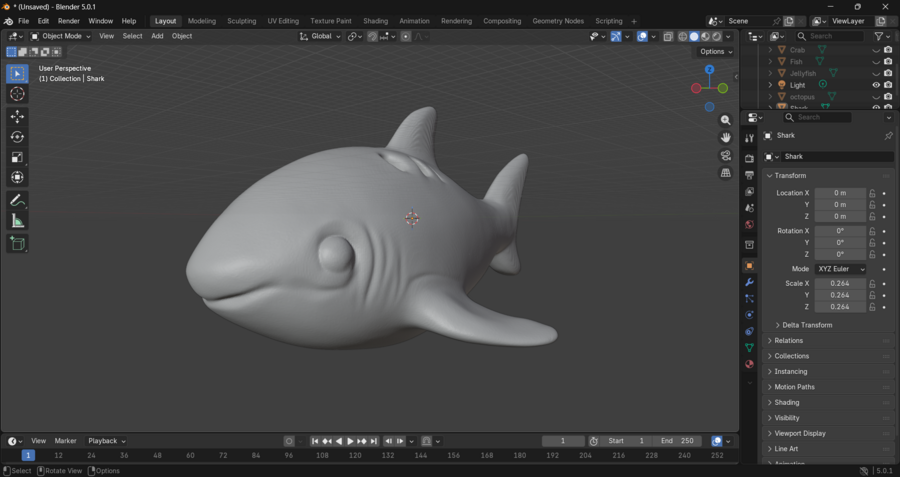Open the viewport Options popover
The height and width of the screenshot is (477, 900).
(716, 52)
